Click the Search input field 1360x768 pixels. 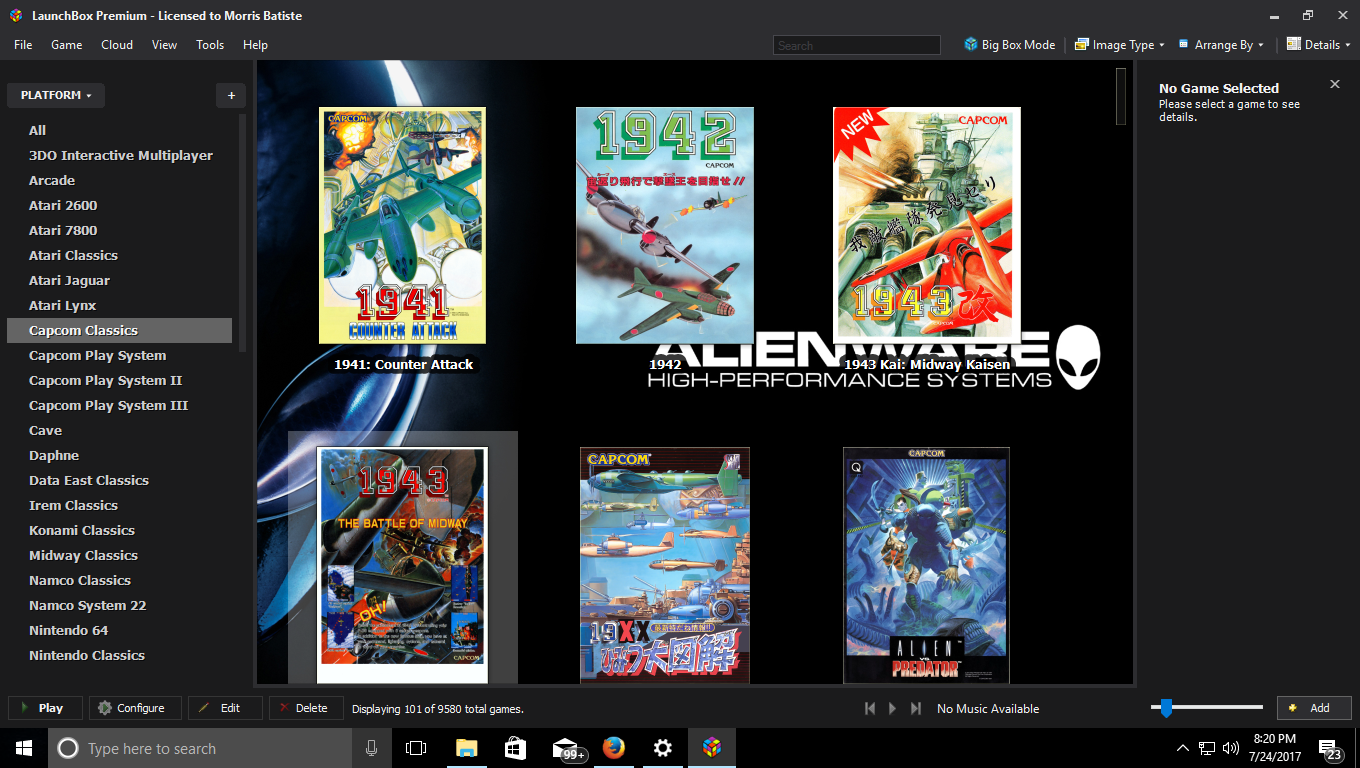tap(857, 45)
